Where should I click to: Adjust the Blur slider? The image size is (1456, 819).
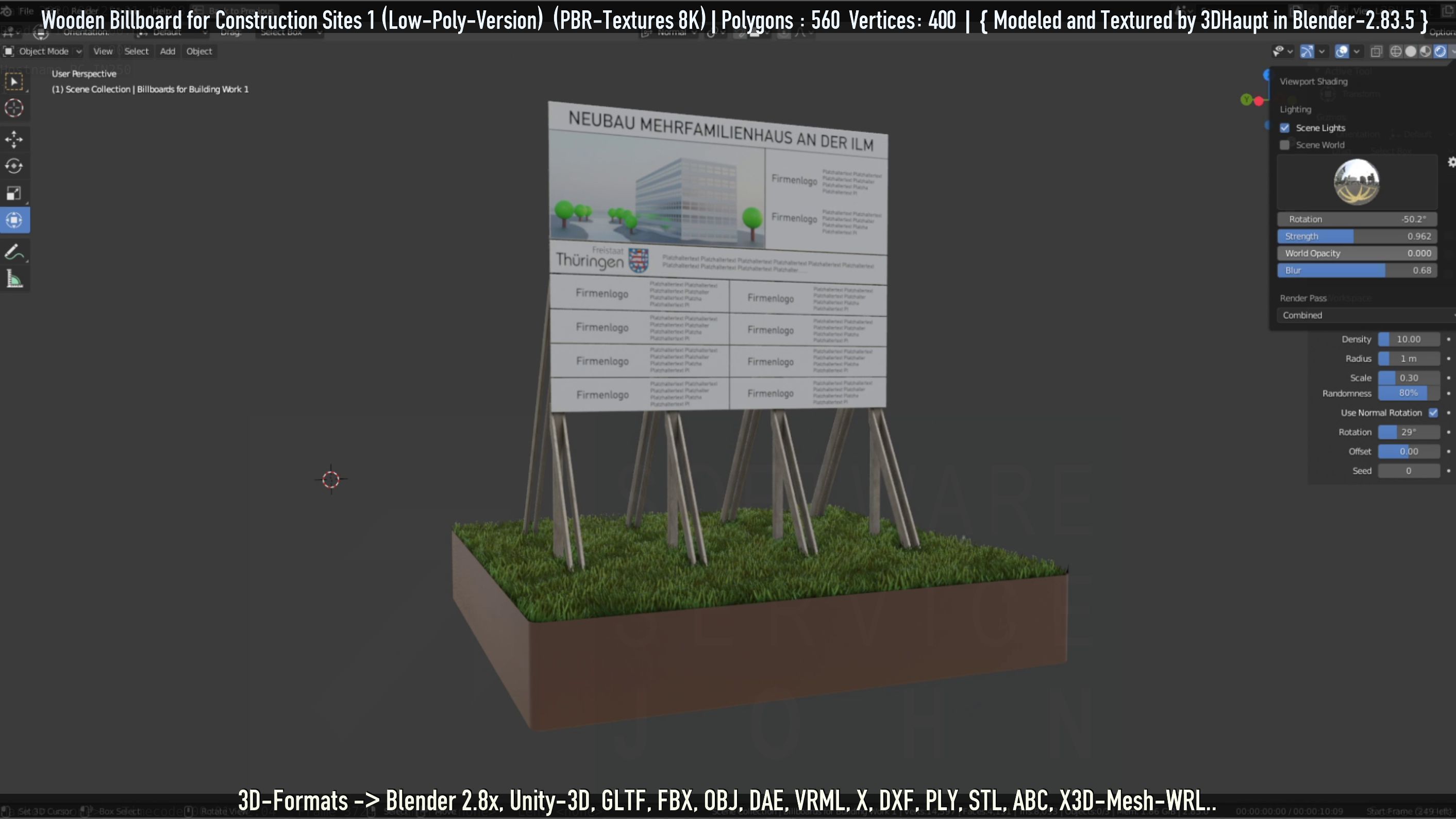[x=1357, y=270]
